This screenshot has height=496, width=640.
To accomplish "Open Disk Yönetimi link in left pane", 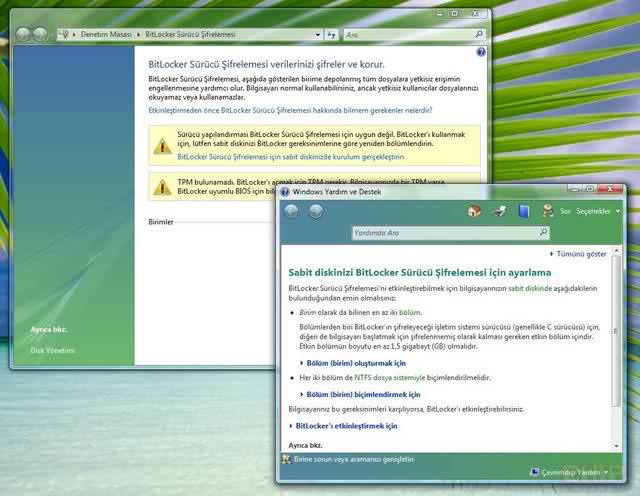I will click(x=53, y=350).
